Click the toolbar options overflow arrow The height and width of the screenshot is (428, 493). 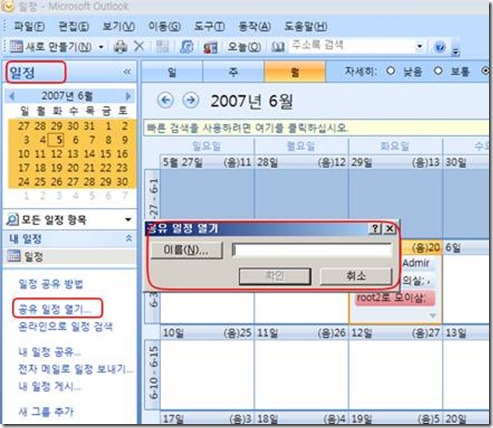pyautogui.click(x=455, y=52)
